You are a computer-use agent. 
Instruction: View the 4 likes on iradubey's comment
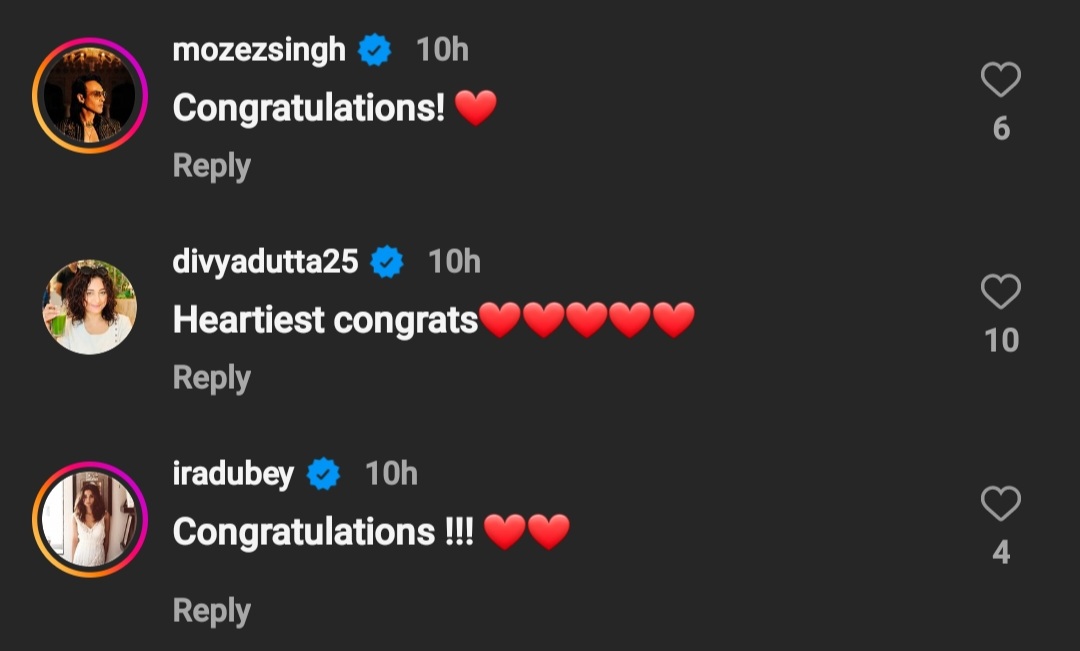(x=1001, y=553)
